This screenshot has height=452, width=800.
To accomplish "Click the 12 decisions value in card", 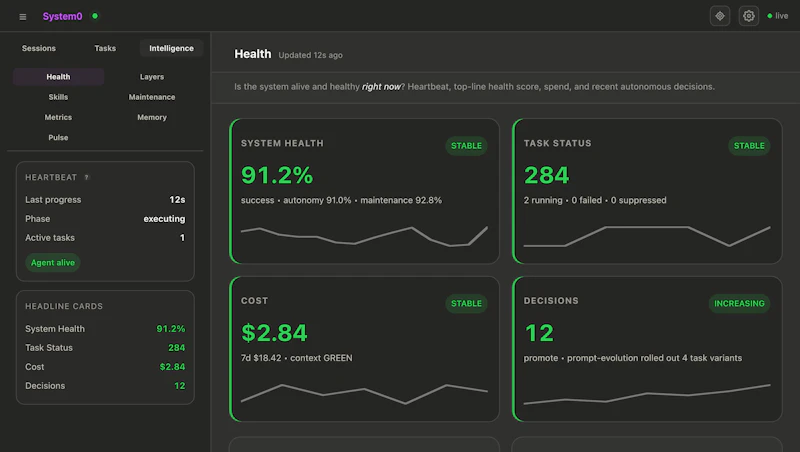I will [x=539, y=333].
